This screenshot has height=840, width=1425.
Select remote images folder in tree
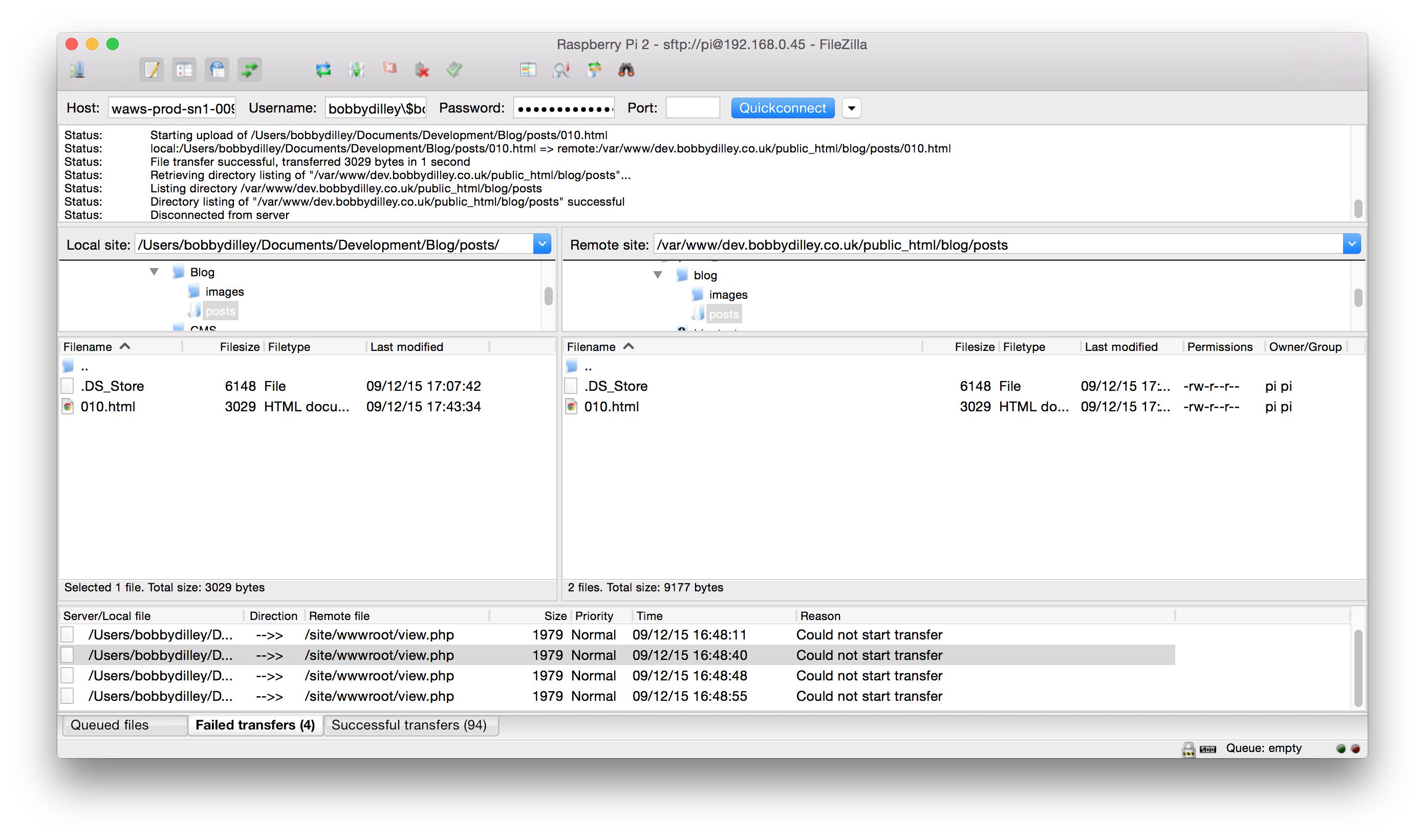pos(728,295)
